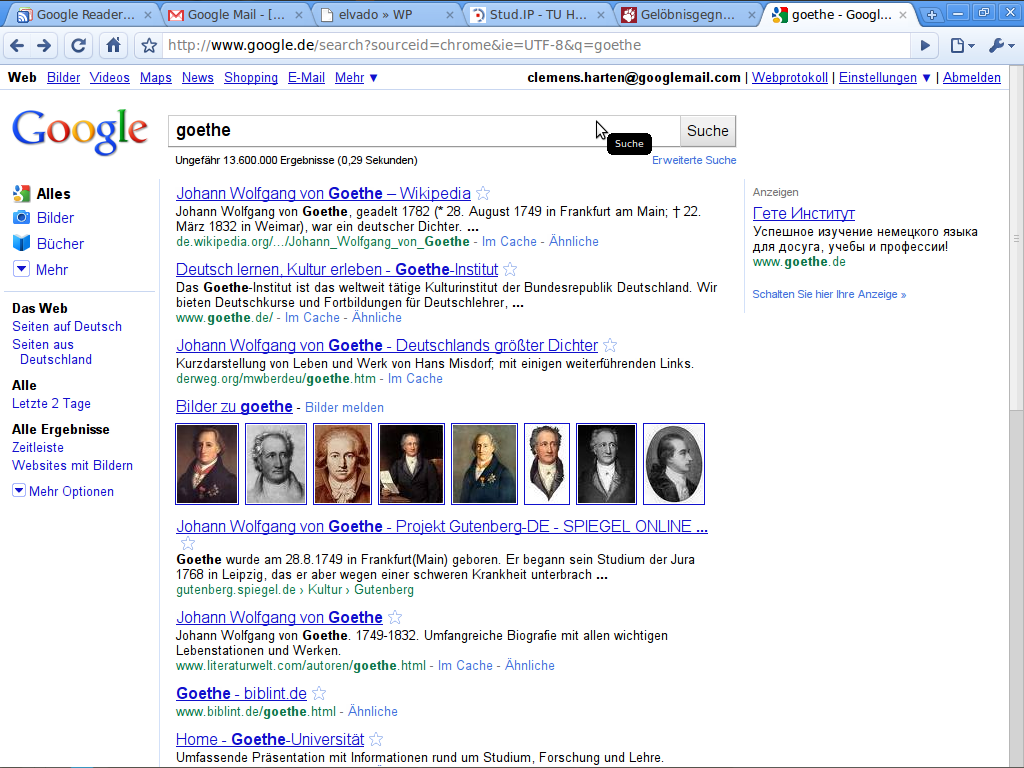Open the home page via house icon

click(x=114, y=45)
